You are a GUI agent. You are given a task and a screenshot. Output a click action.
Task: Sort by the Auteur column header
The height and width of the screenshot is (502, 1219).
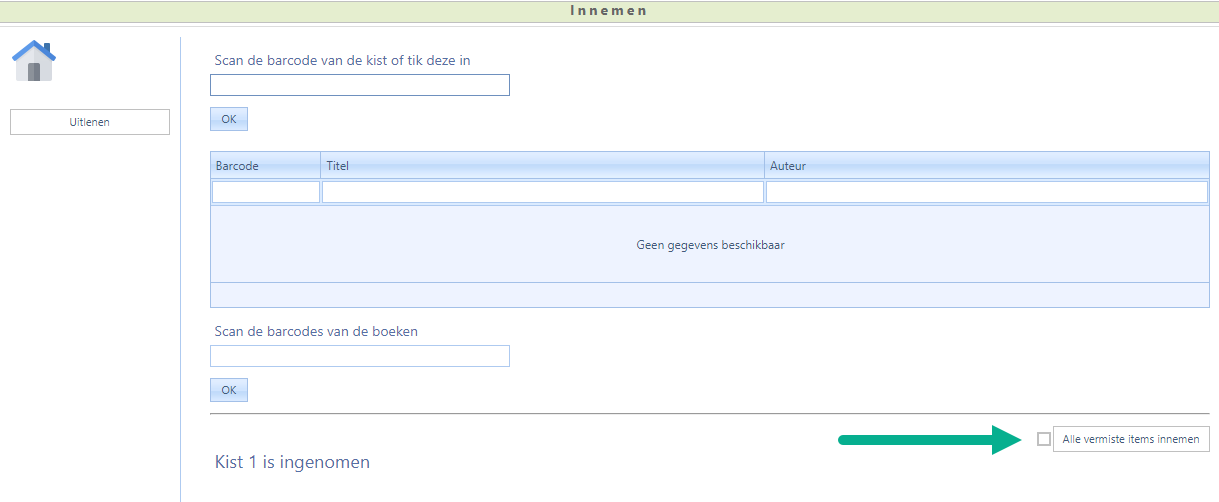click(986, 166)
